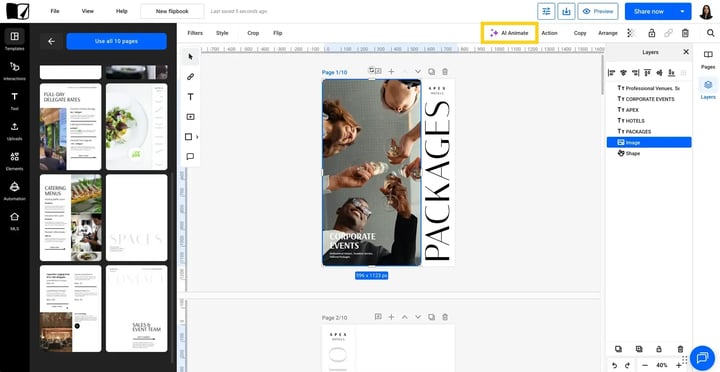
Task: Open the Interactions sidebar panel
Action: point(15,70)
